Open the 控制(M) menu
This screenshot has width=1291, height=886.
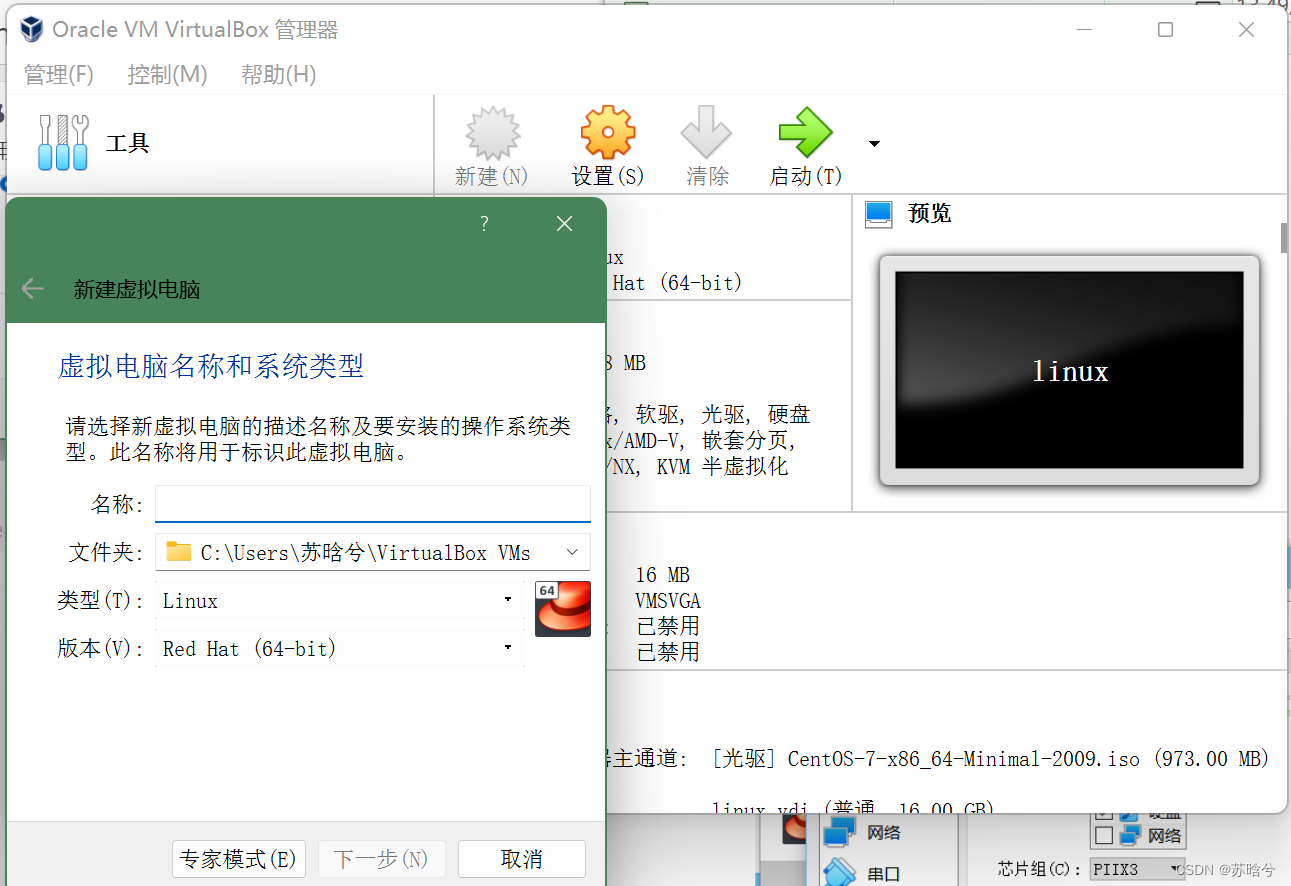click(167, 74)
